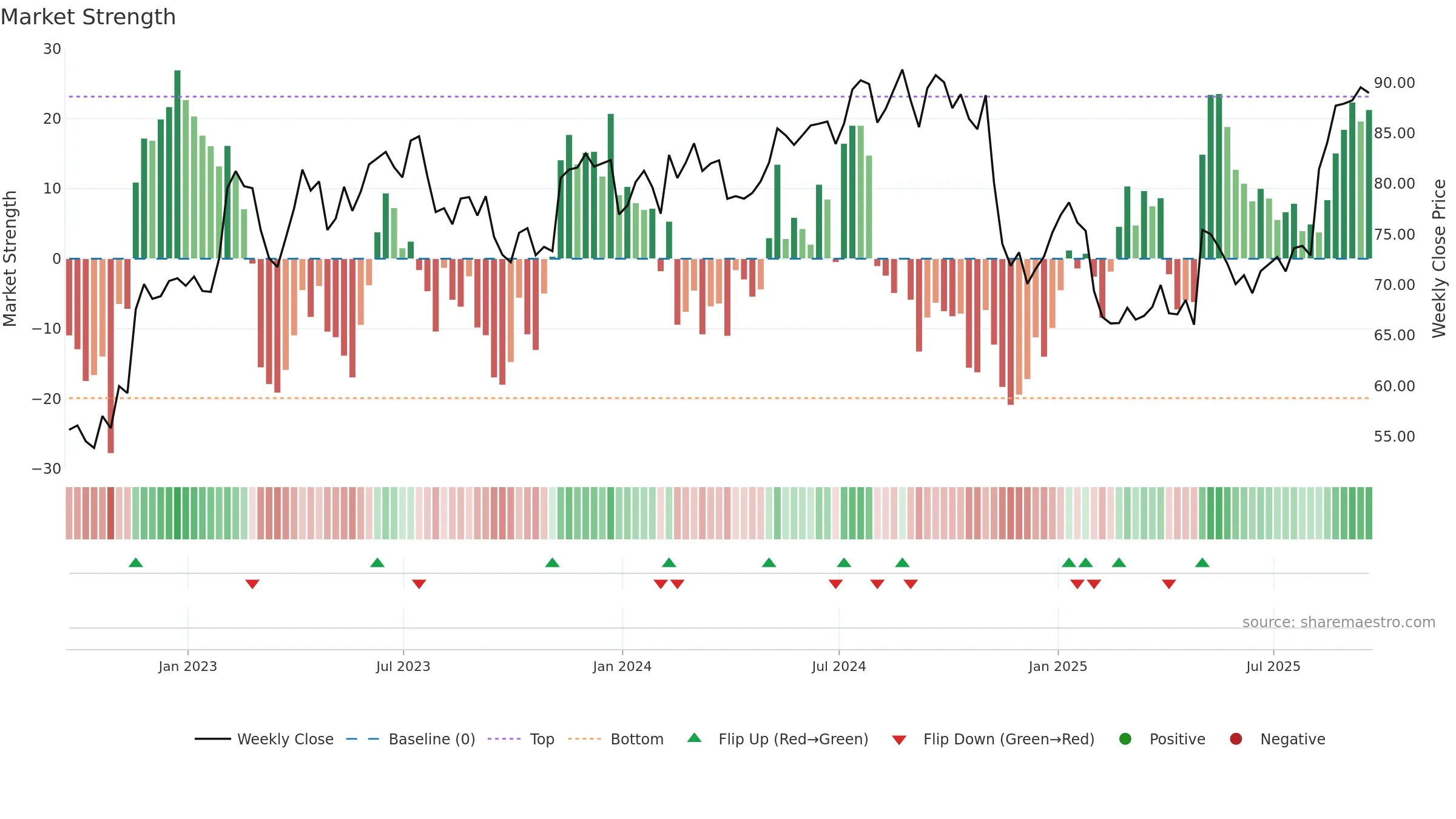This screenshot has height=819, width=1456.
Task: Click the 60.00 price tick on the right axis
Action: pyautogui.click(x=1394, y=386)
